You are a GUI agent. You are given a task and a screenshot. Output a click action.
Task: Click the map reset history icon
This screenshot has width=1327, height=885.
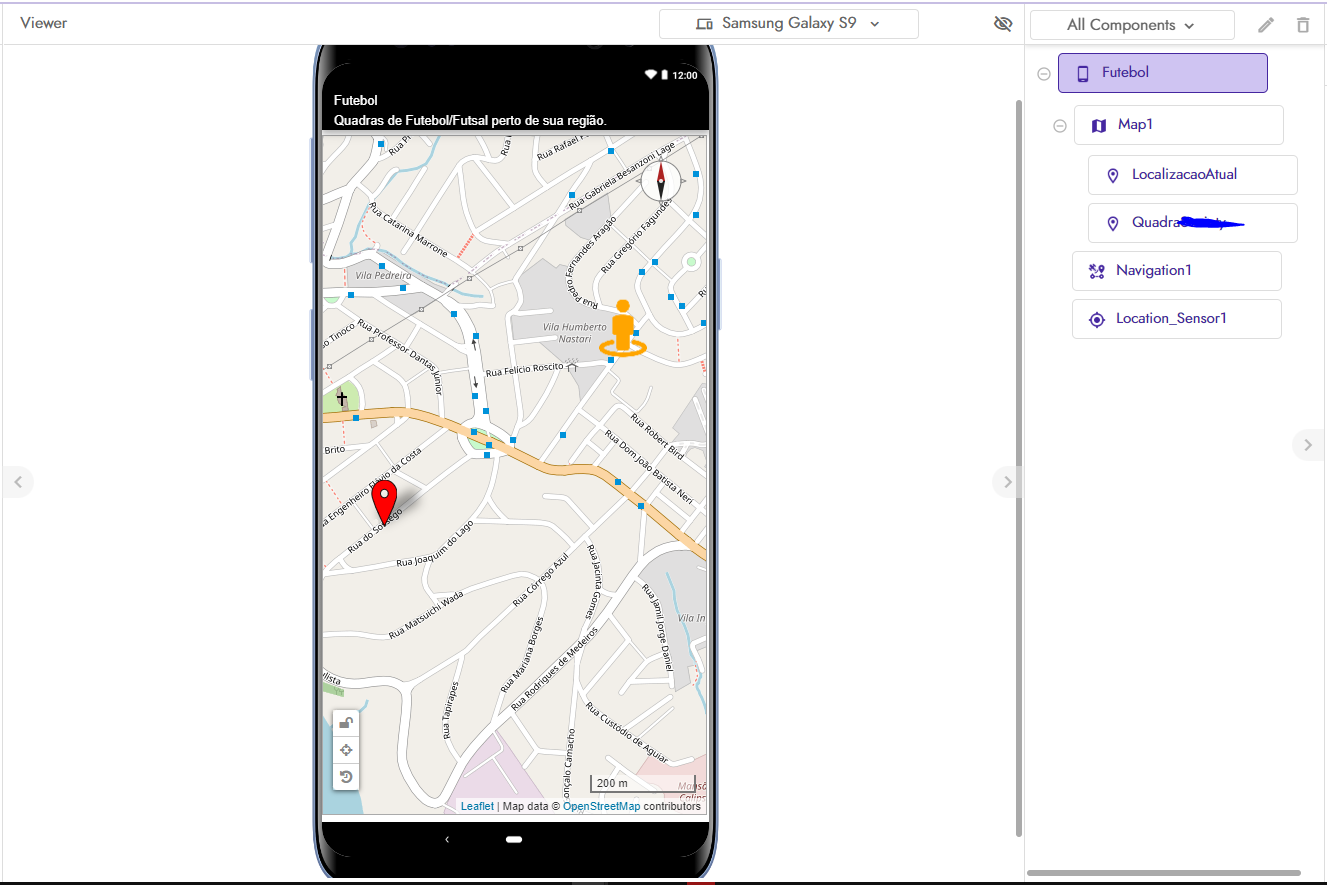(346, 777)
